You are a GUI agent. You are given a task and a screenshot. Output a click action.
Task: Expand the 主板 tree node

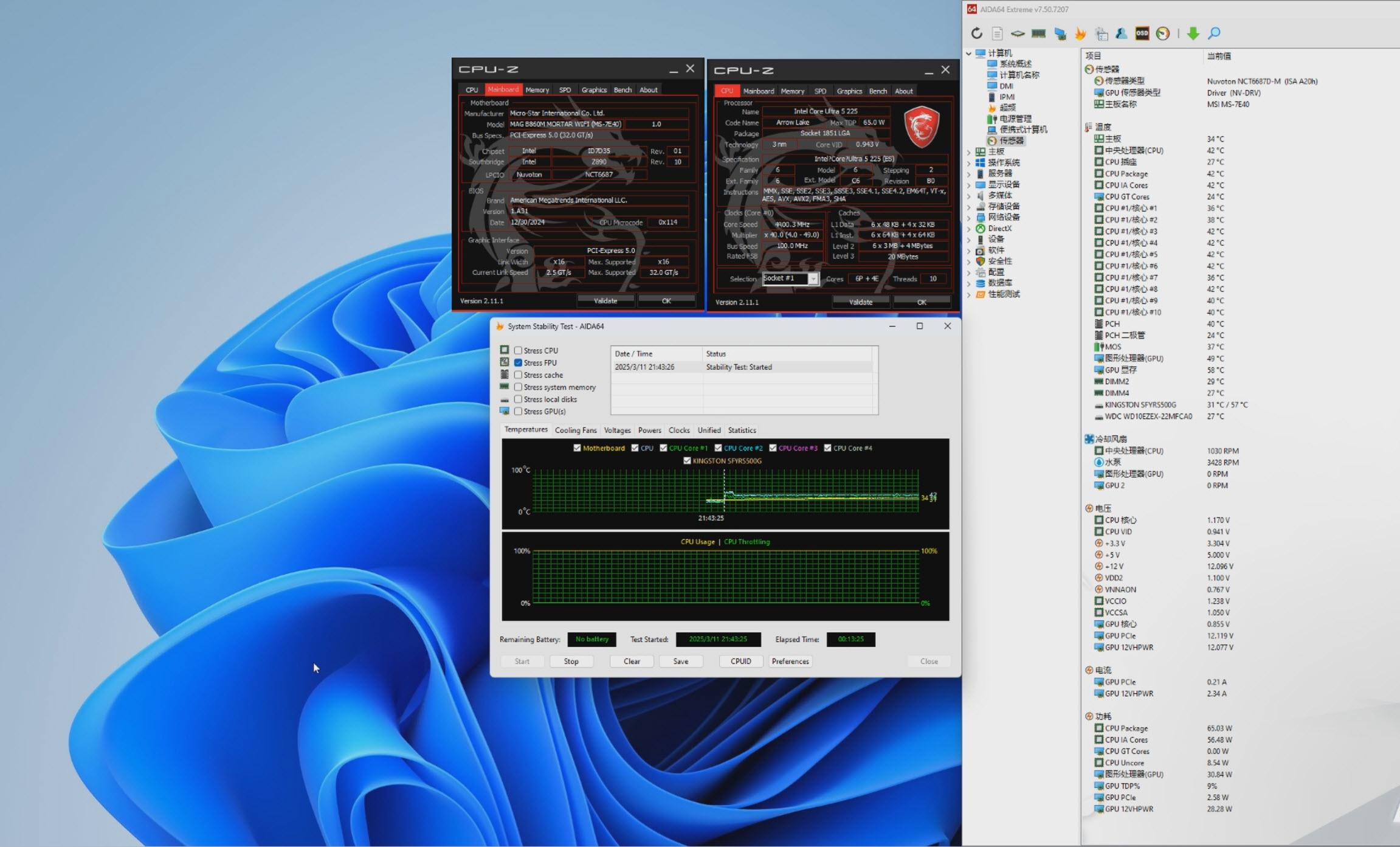click(x=969, y=151)
